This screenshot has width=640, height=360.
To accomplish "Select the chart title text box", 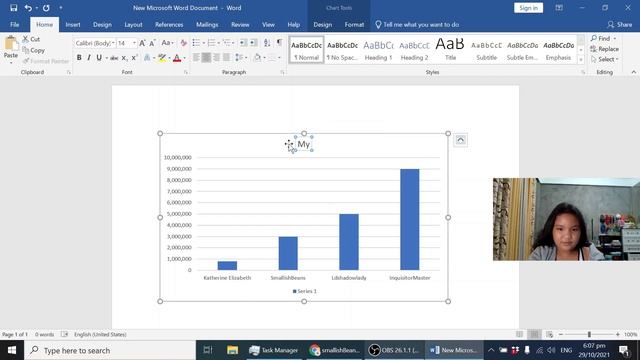I will coord(303,144).
